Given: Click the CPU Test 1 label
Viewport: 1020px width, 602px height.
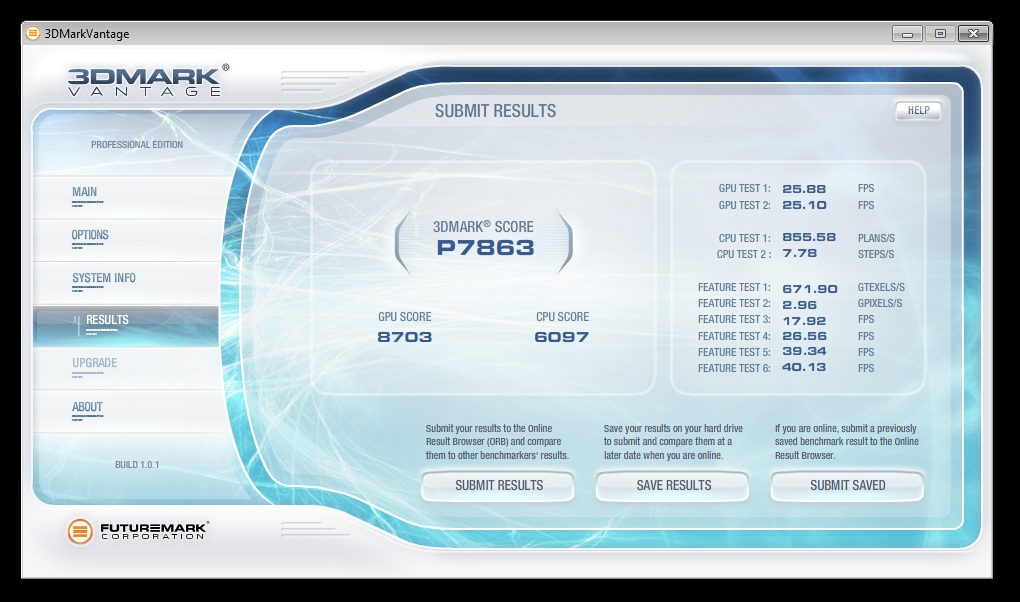Looking at the screenshot, I should [x=744, y=238].
